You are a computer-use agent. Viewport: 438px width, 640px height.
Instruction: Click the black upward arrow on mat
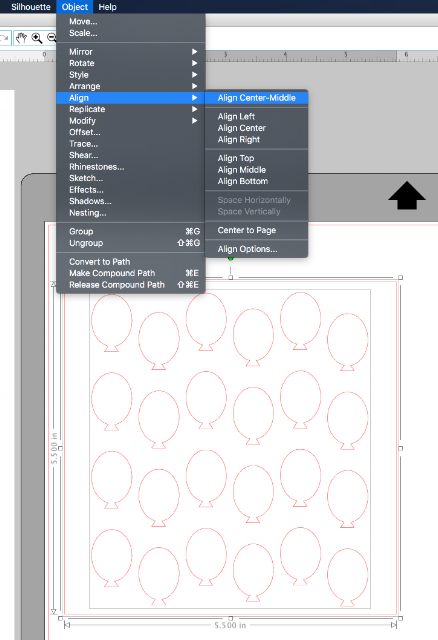[x=407, y=196]
